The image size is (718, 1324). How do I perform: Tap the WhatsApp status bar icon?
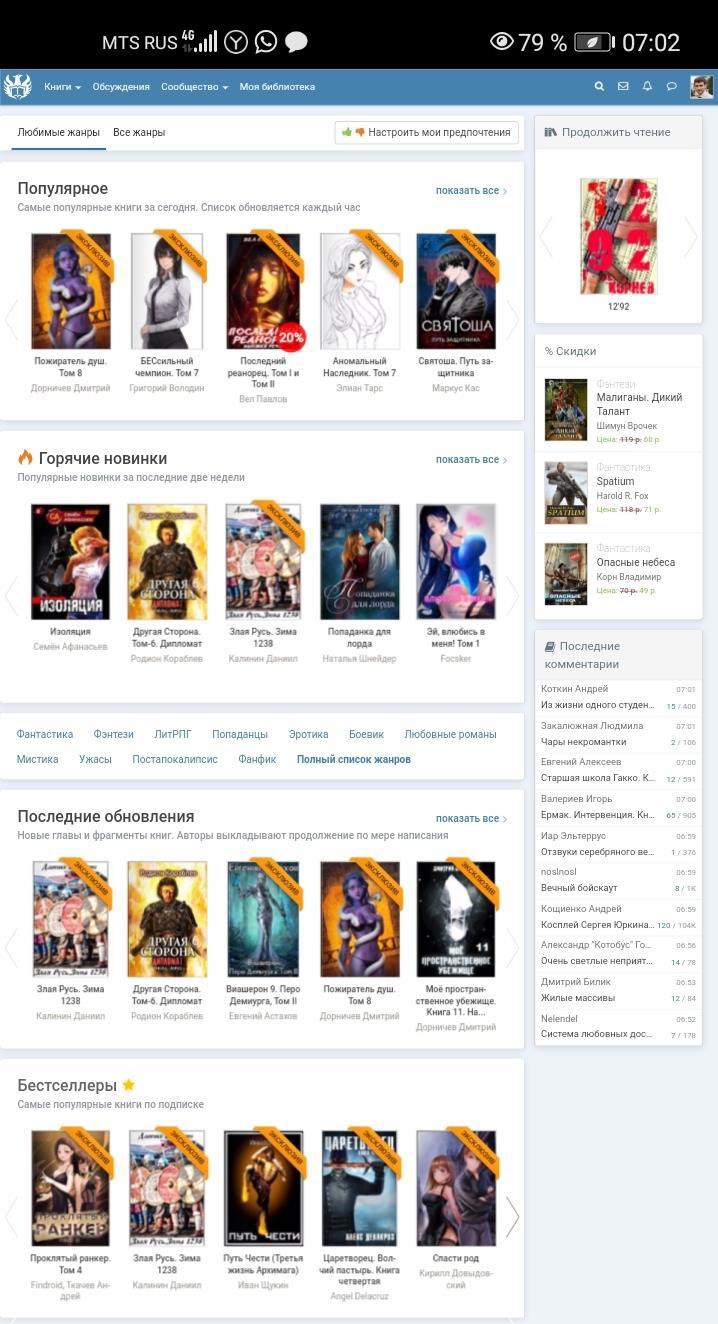coord(265,42)
